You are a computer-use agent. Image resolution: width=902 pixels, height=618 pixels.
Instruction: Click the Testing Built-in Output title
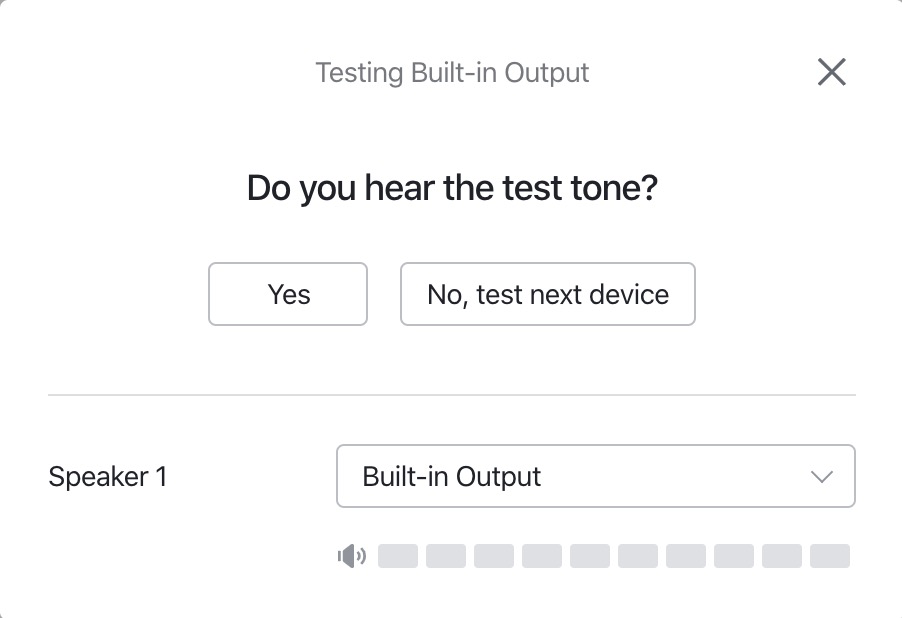click(x=452, y=73)
